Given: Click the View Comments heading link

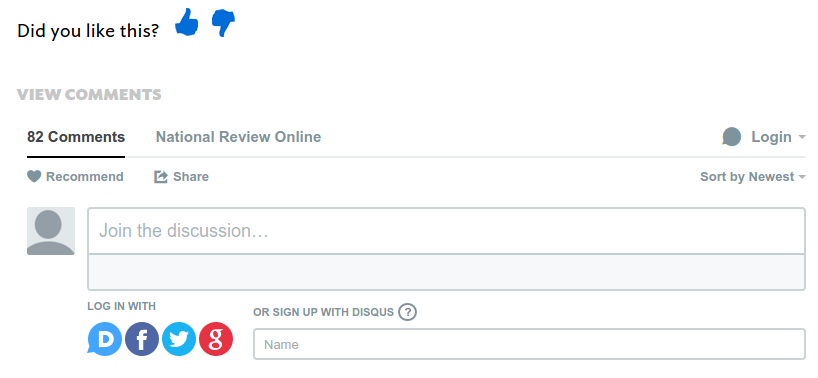Looking at the screenshot, I should (x=89, y=95).
